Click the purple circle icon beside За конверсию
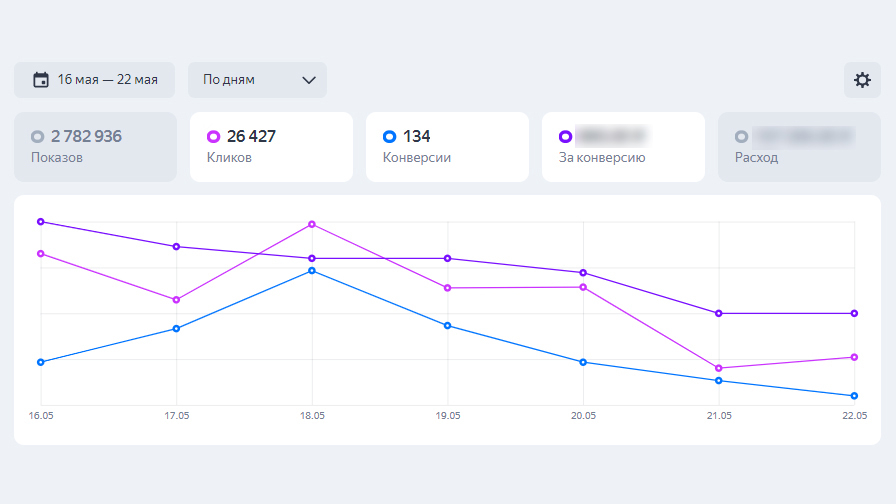Image resolution: width=896 pixels, height=504 pixels. point(565,137)
